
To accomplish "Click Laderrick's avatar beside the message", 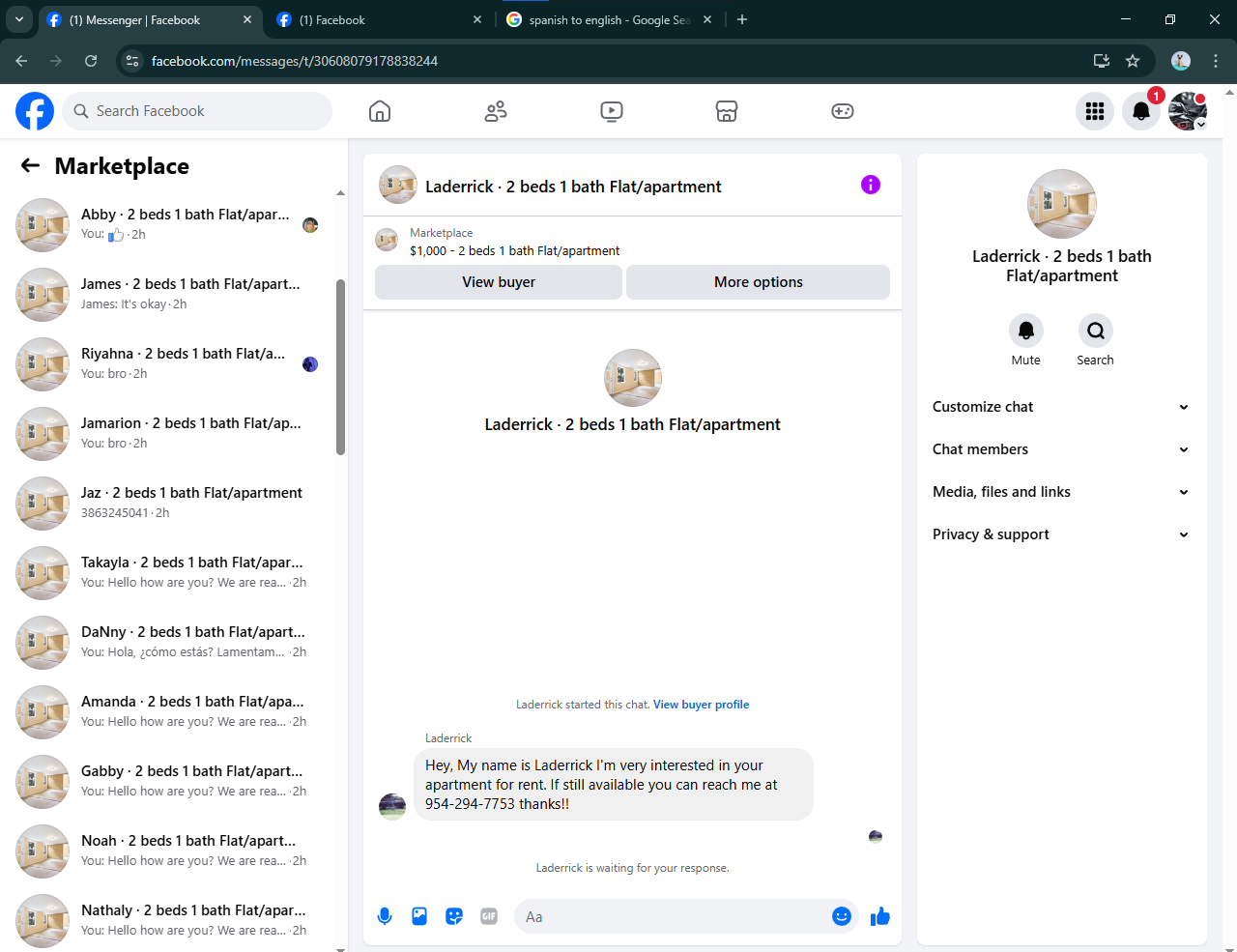I will click(x=392, y=806).
